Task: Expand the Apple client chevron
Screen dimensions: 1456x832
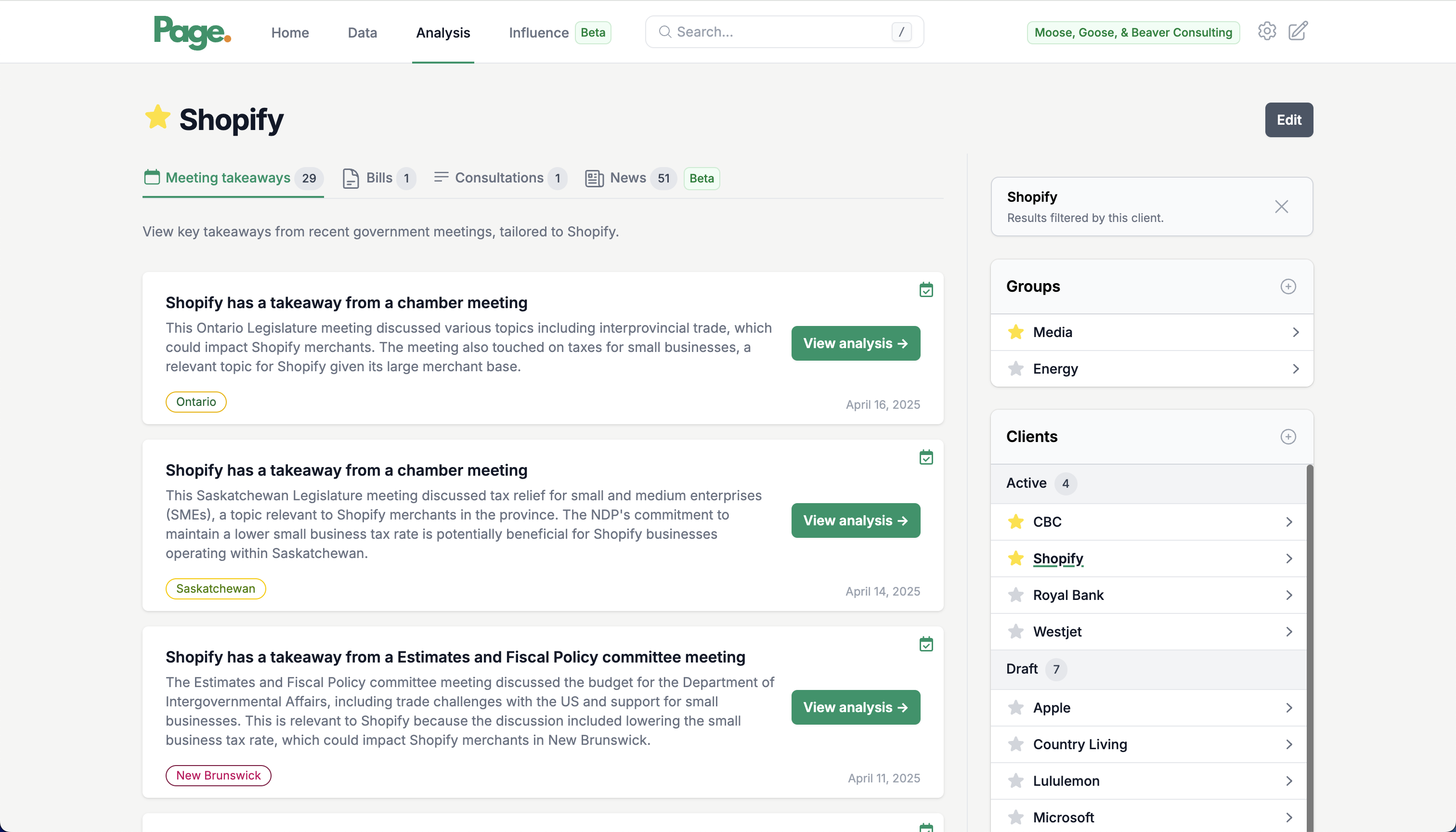Action: coord(1289,707)
